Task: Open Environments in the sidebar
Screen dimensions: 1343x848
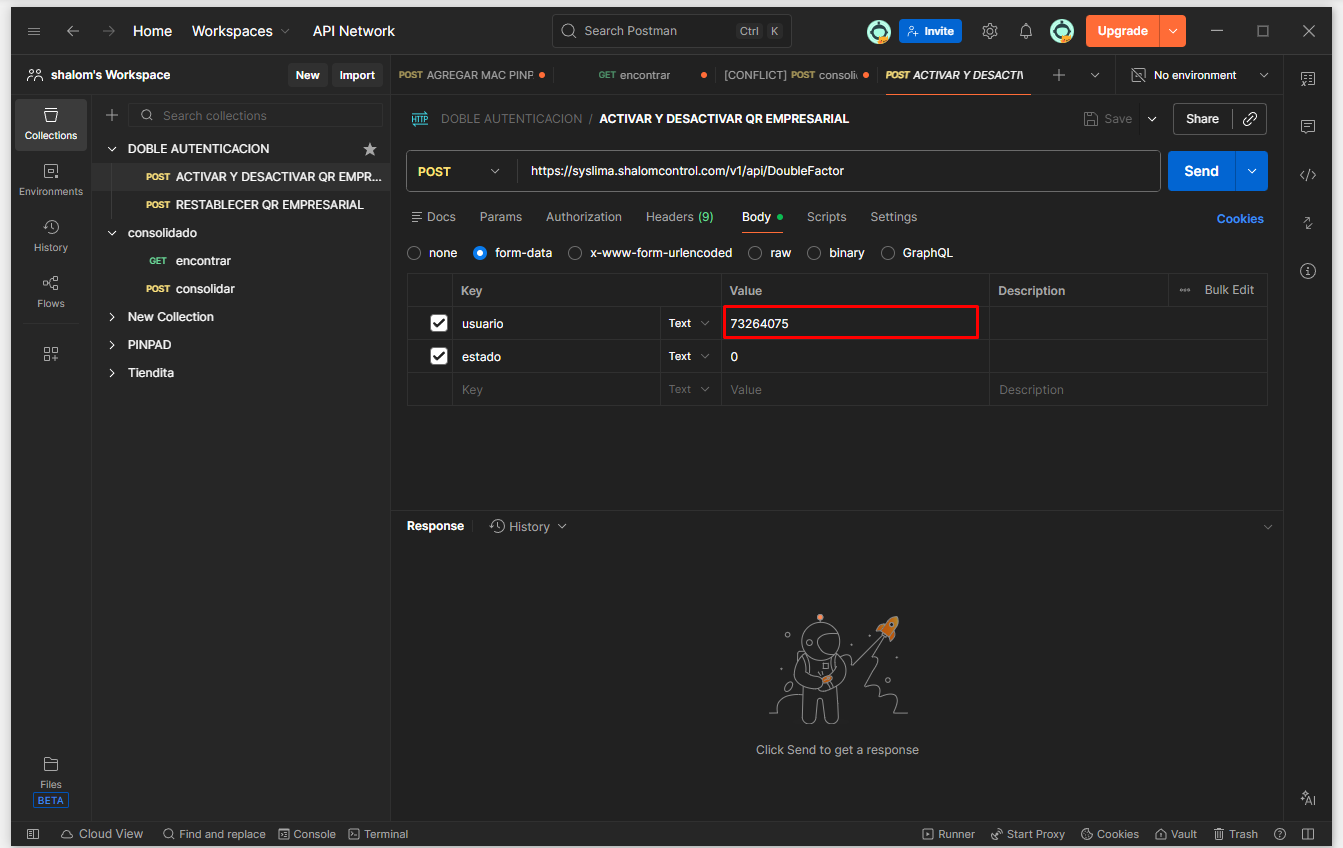Action: click(51, 179)
